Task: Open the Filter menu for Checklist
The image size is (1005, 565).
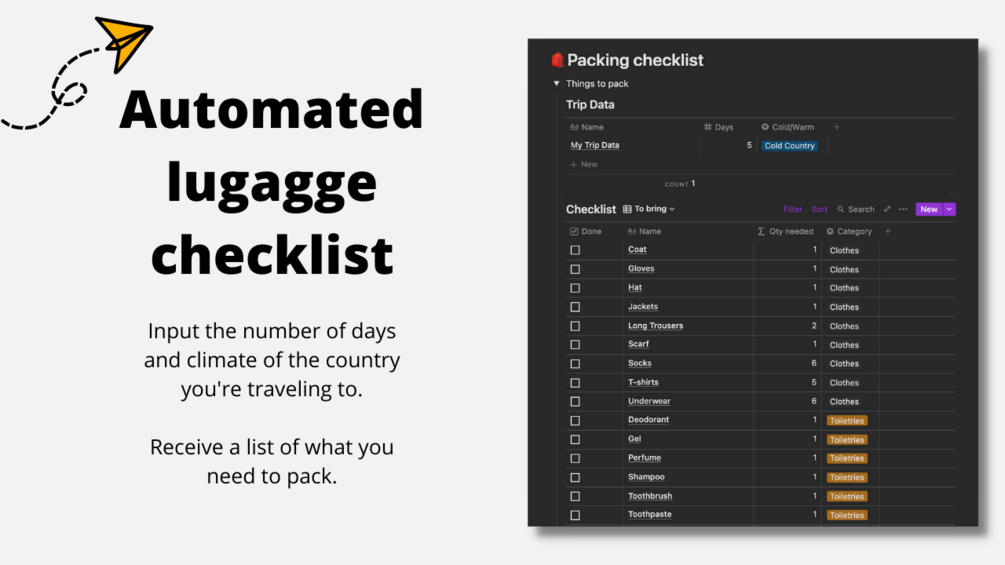Action: tap(793, 209)
